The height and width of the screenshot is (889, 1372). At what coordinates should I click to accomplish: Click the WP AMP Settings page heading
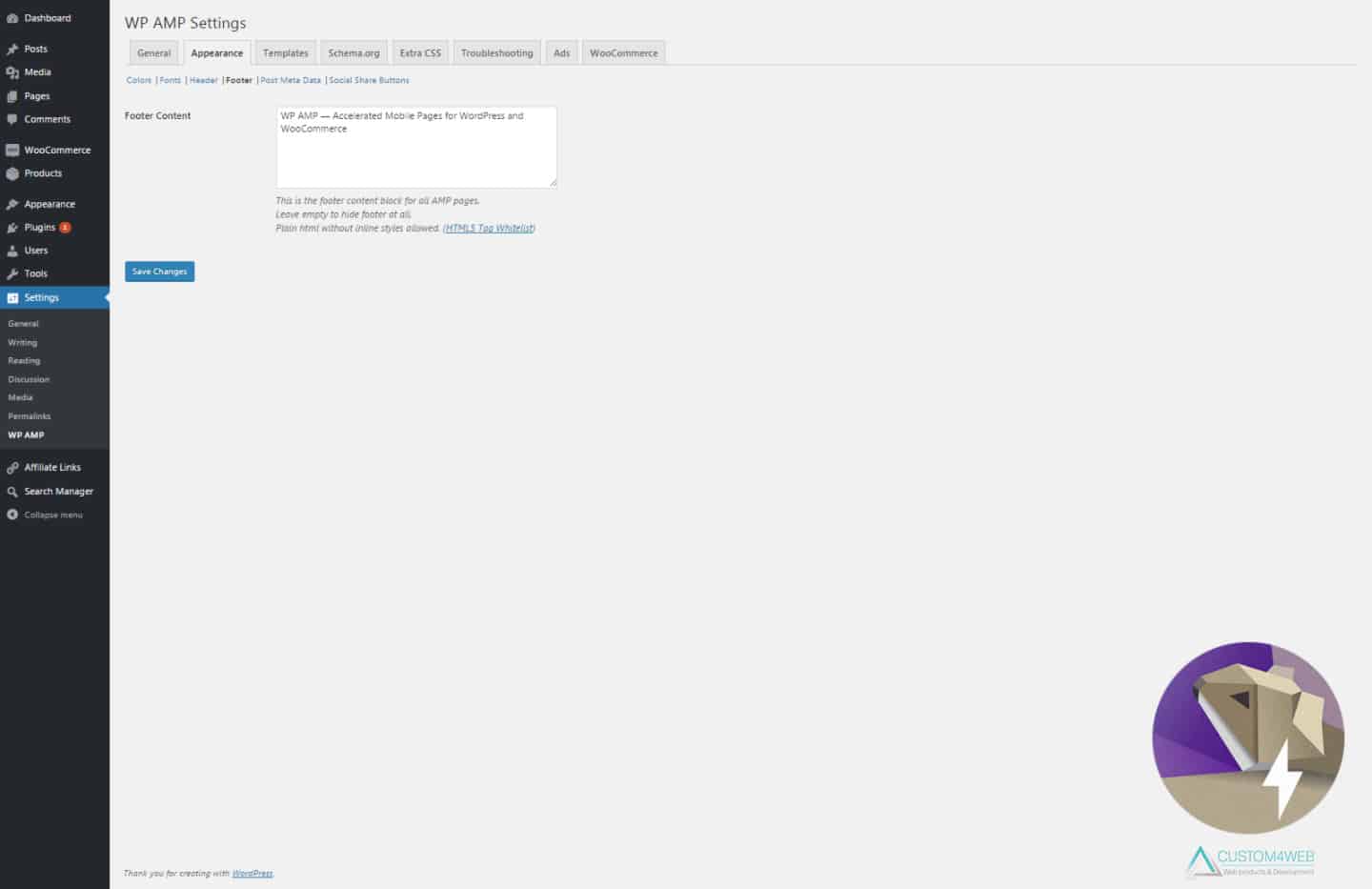[x=186, y=23]
